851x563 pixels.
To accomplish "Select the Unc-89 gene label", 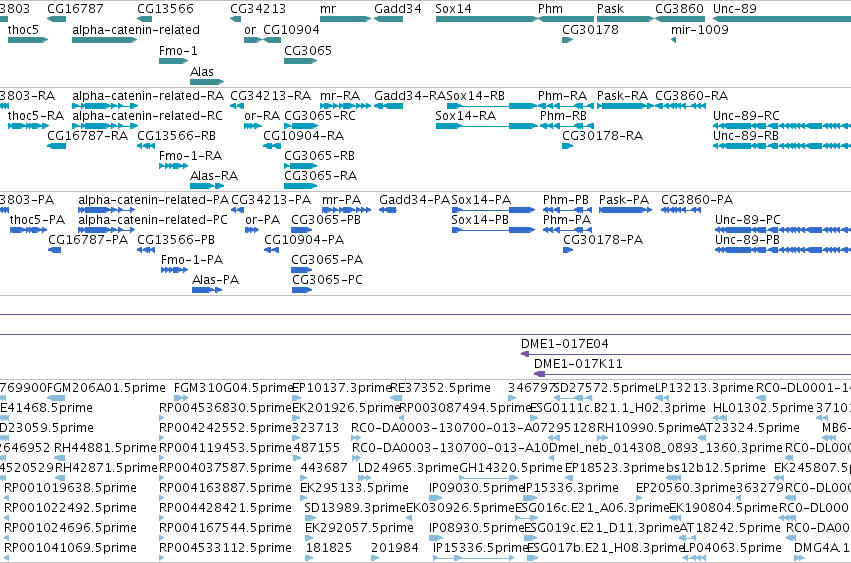I will coord(734,9).
